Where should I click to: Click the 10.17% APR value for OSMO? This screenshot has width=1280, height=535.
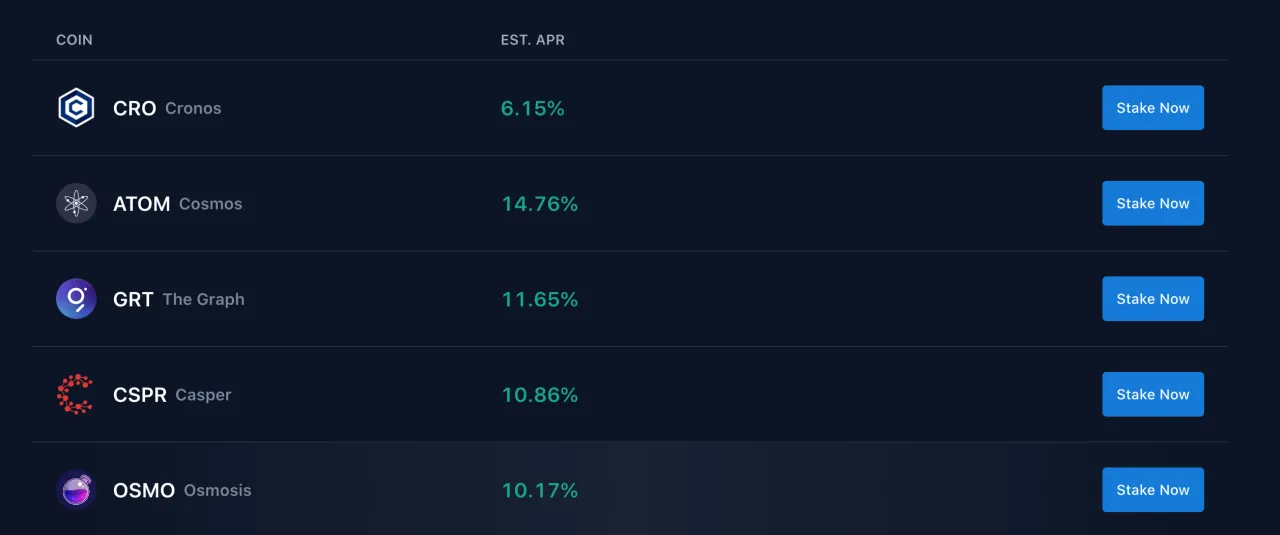540,490
